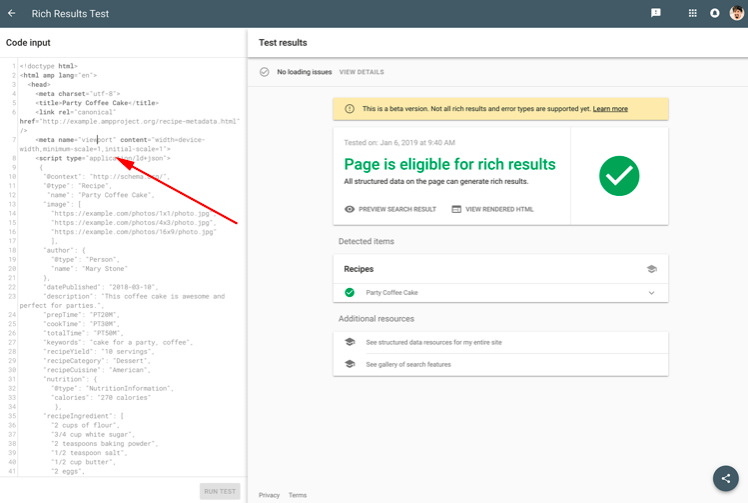Viewport: 748px width, 503px height.
Task: Click the Rich Results Test title
Action: click(x=70, y=14)
